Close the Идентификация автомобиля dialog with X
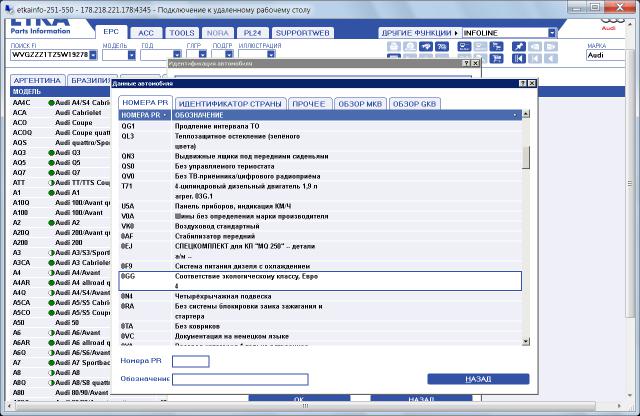 tap(475, 63)
